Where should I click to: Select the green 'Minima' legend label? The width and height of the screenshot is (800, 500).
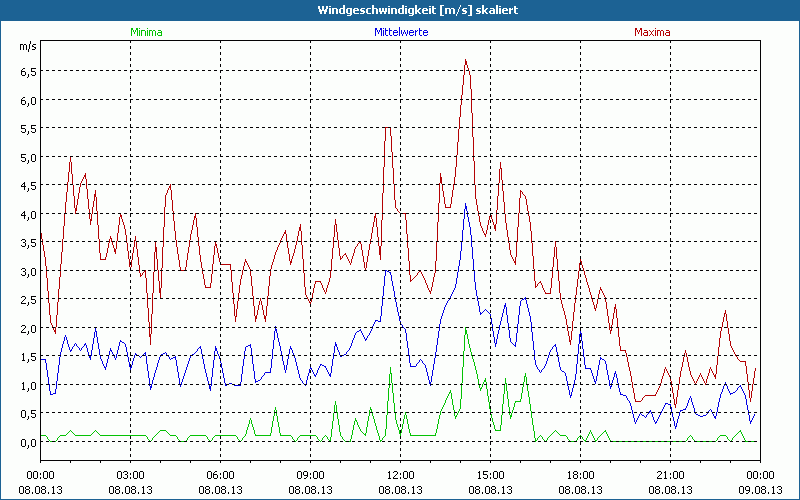146,32
